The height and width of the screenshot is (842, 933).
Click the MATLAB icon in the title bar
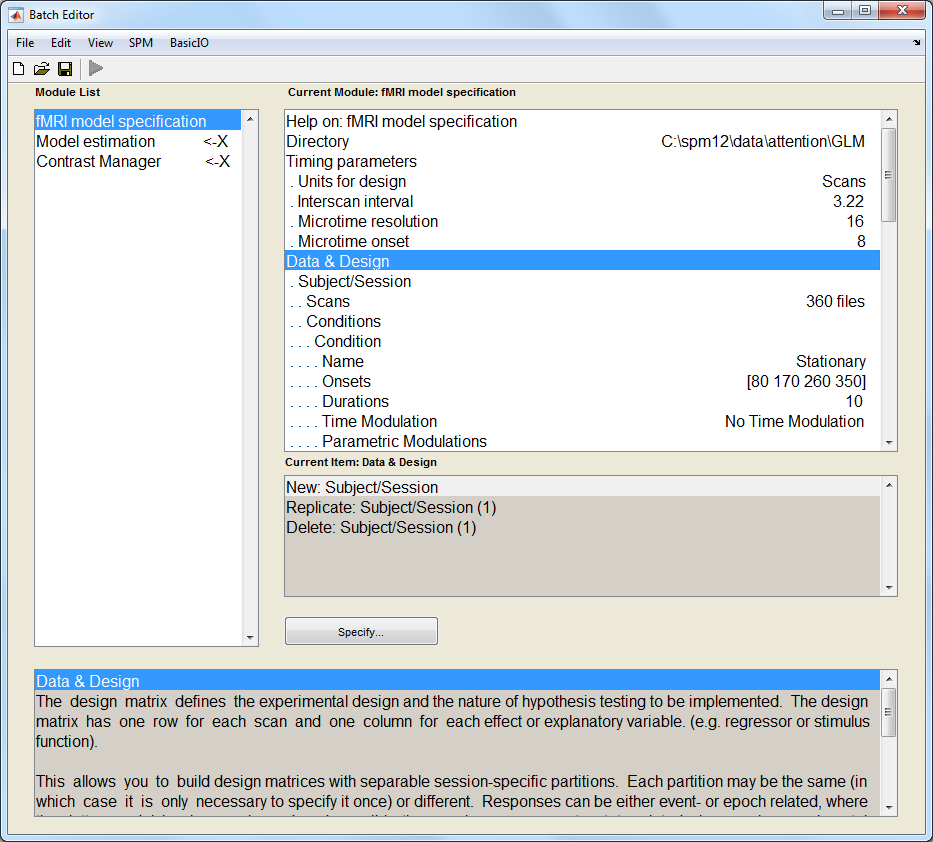click(17, 15)
